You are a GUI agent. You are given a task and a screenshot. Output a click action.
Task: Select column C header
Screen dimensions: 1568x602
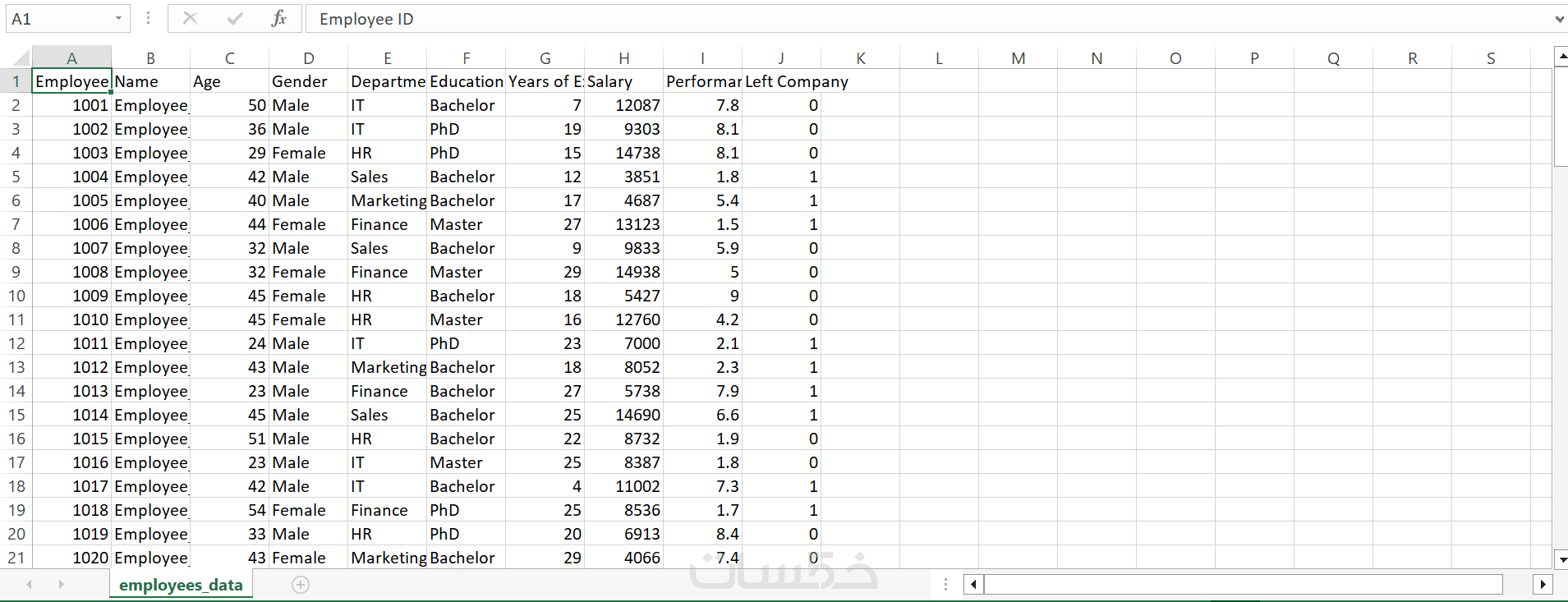click(230, 57)
